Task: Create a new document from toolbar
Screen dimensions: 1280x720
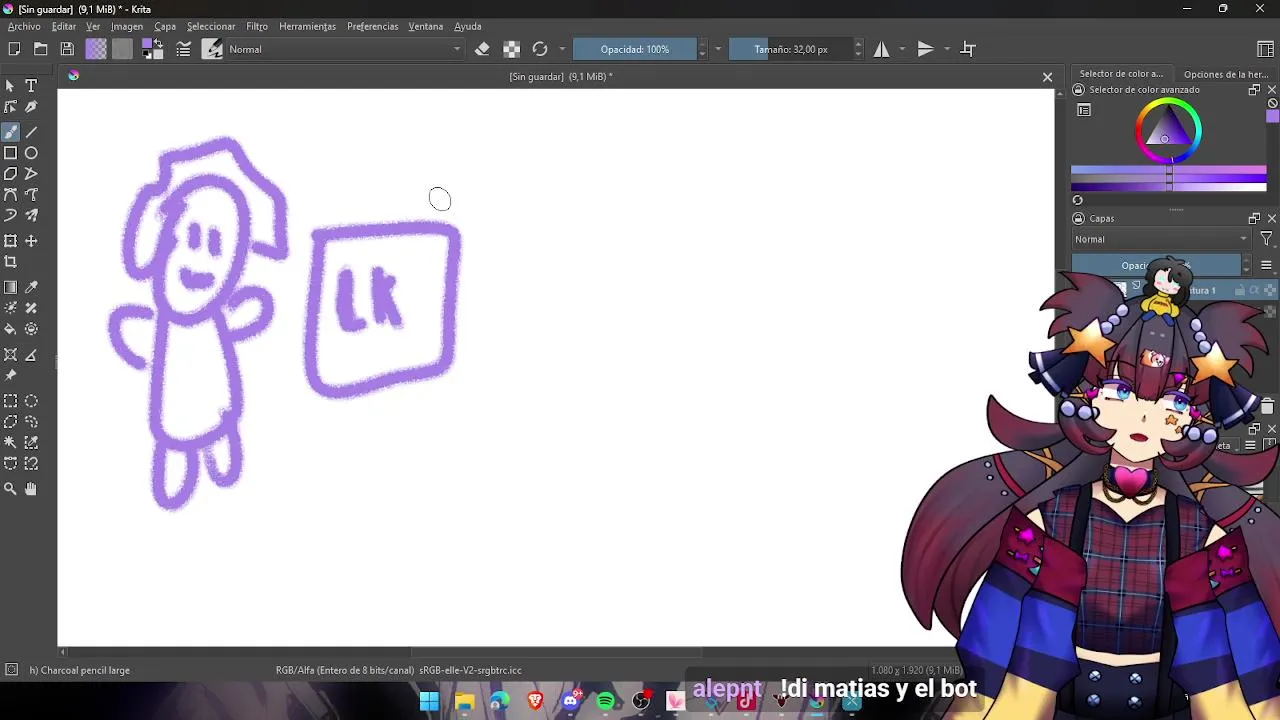Action: (x=14, y=49)
